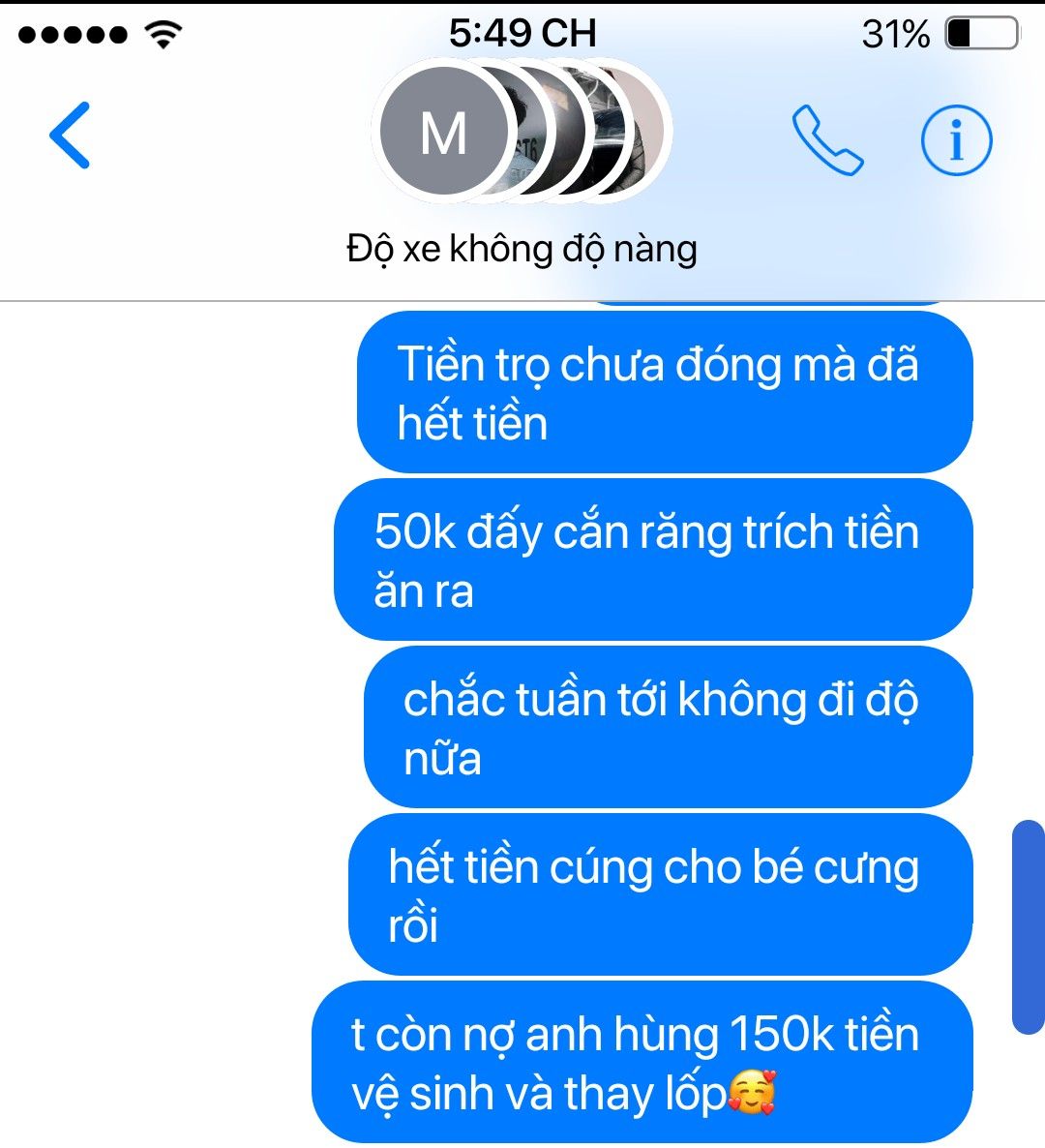The image size is (1045, 1148).
Task: Select message t còn nợ anh hùng 150k
Action: tap(642, 1063)
